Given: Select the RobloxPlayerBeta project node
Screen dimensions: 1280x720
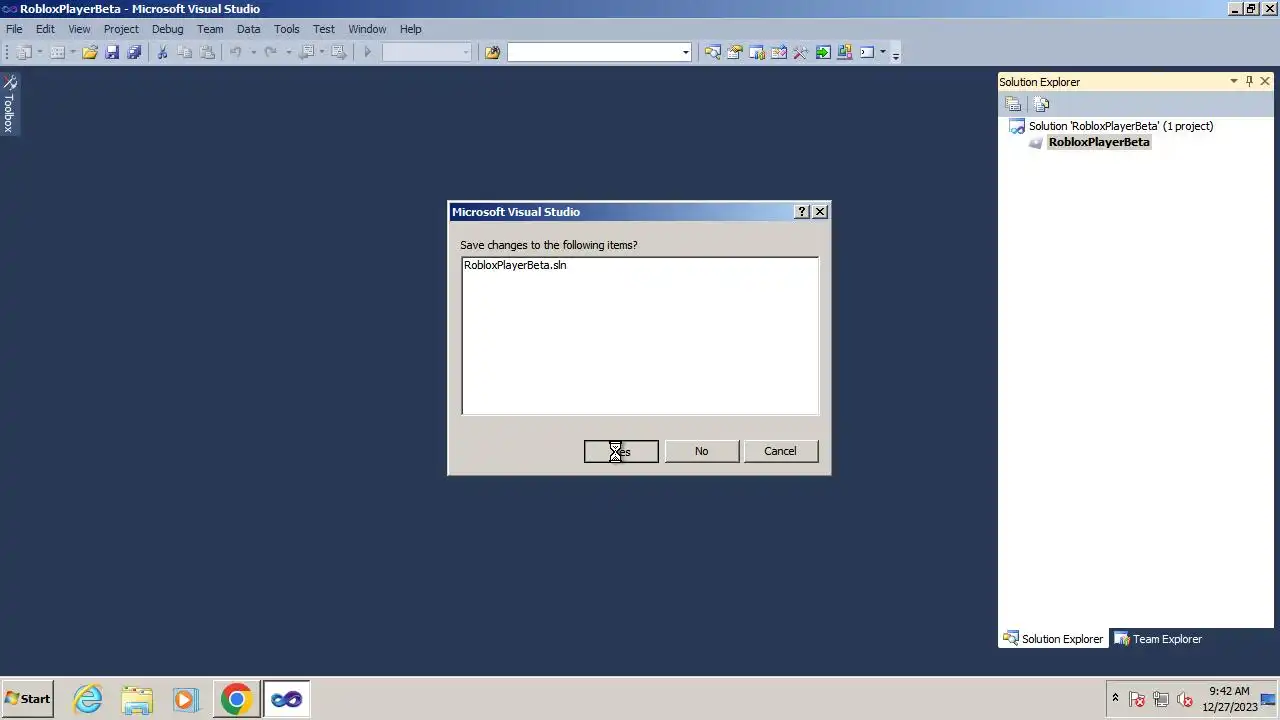Looking at the screenshot, I should [1099, 142].
